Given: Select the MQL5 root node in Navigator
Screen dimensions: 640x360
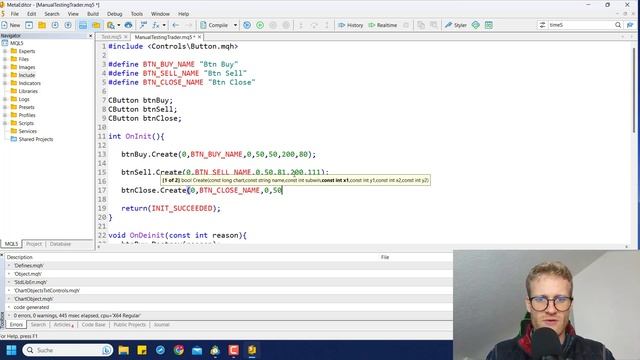Looking at the screenshot, I should click(16, 43).
